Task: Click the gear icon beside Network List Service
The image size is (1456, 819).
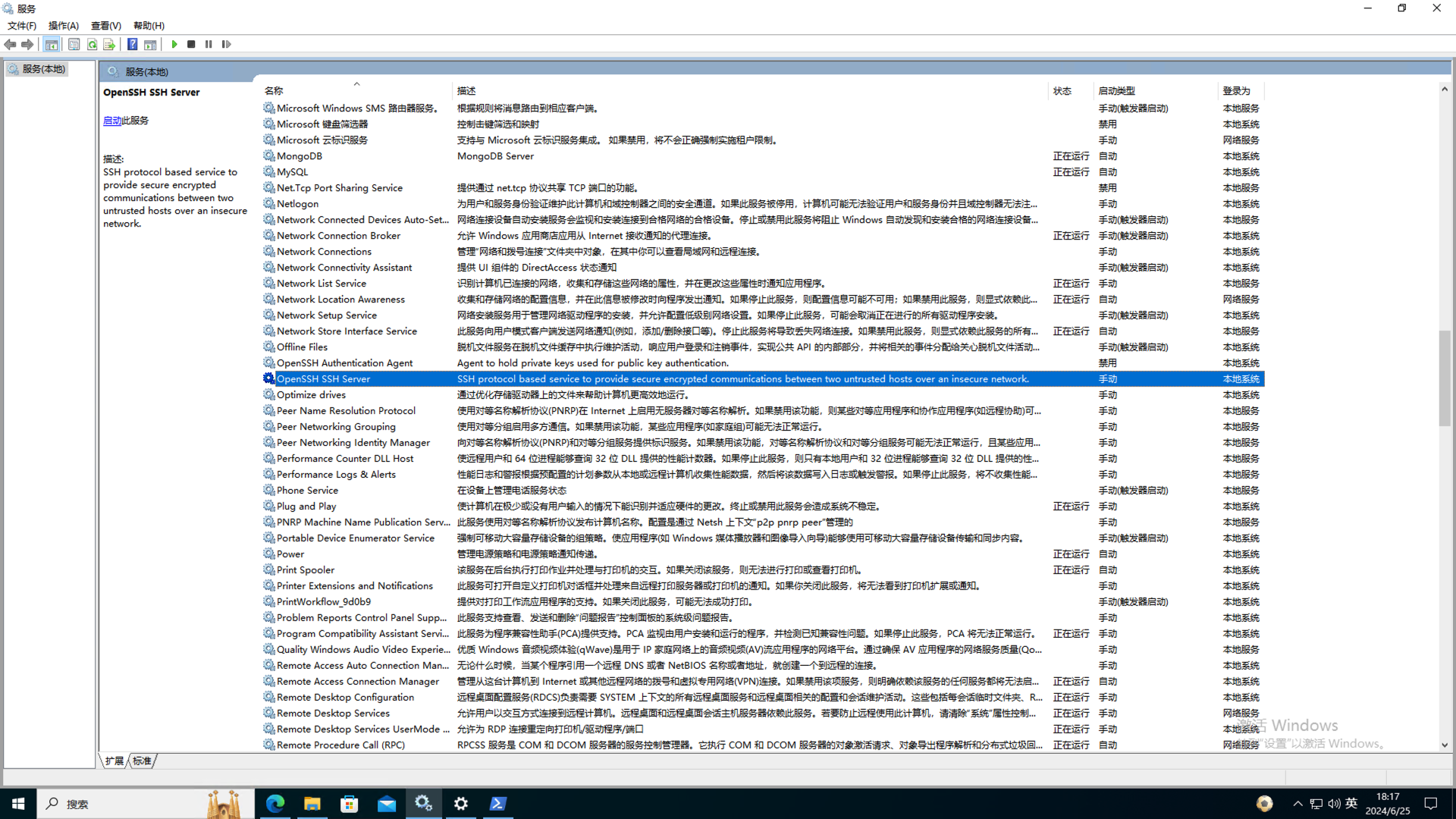Action: pos(268,283)
